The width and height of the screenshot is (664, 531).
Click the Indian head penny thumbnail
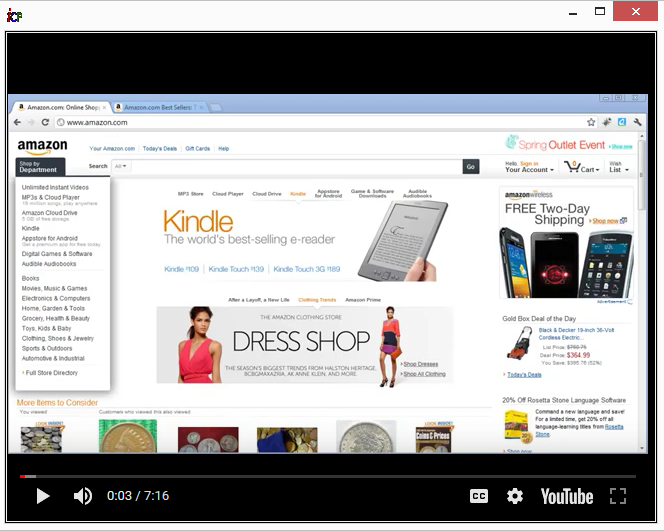(127, 436)
